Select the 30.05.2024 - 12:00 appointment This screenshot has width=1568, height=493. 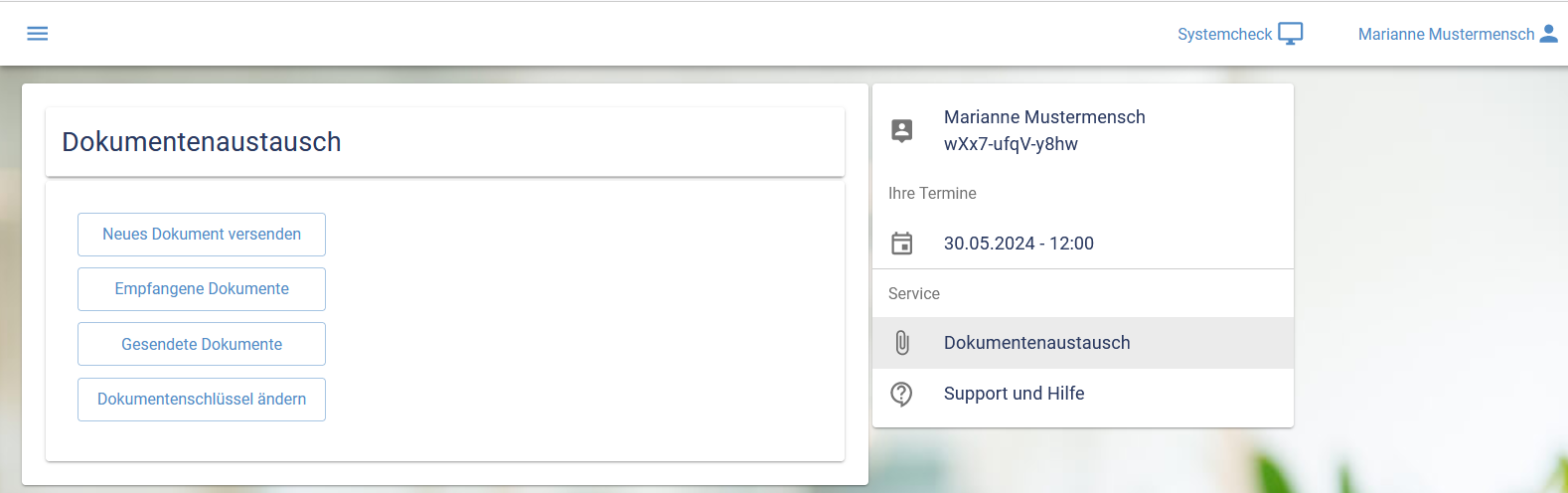click(1019, 244)
